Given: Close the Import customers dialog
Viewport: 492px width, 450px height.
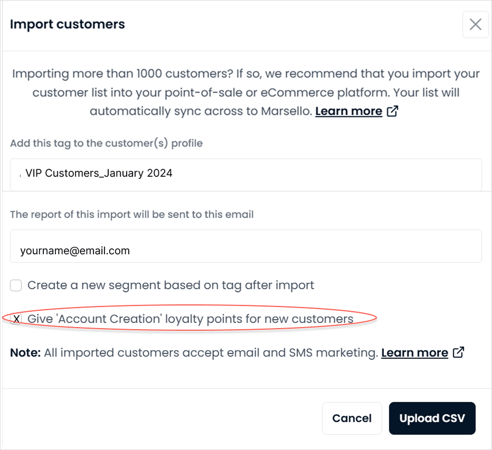Looking at the screenshot, I should tap(475, 24).
